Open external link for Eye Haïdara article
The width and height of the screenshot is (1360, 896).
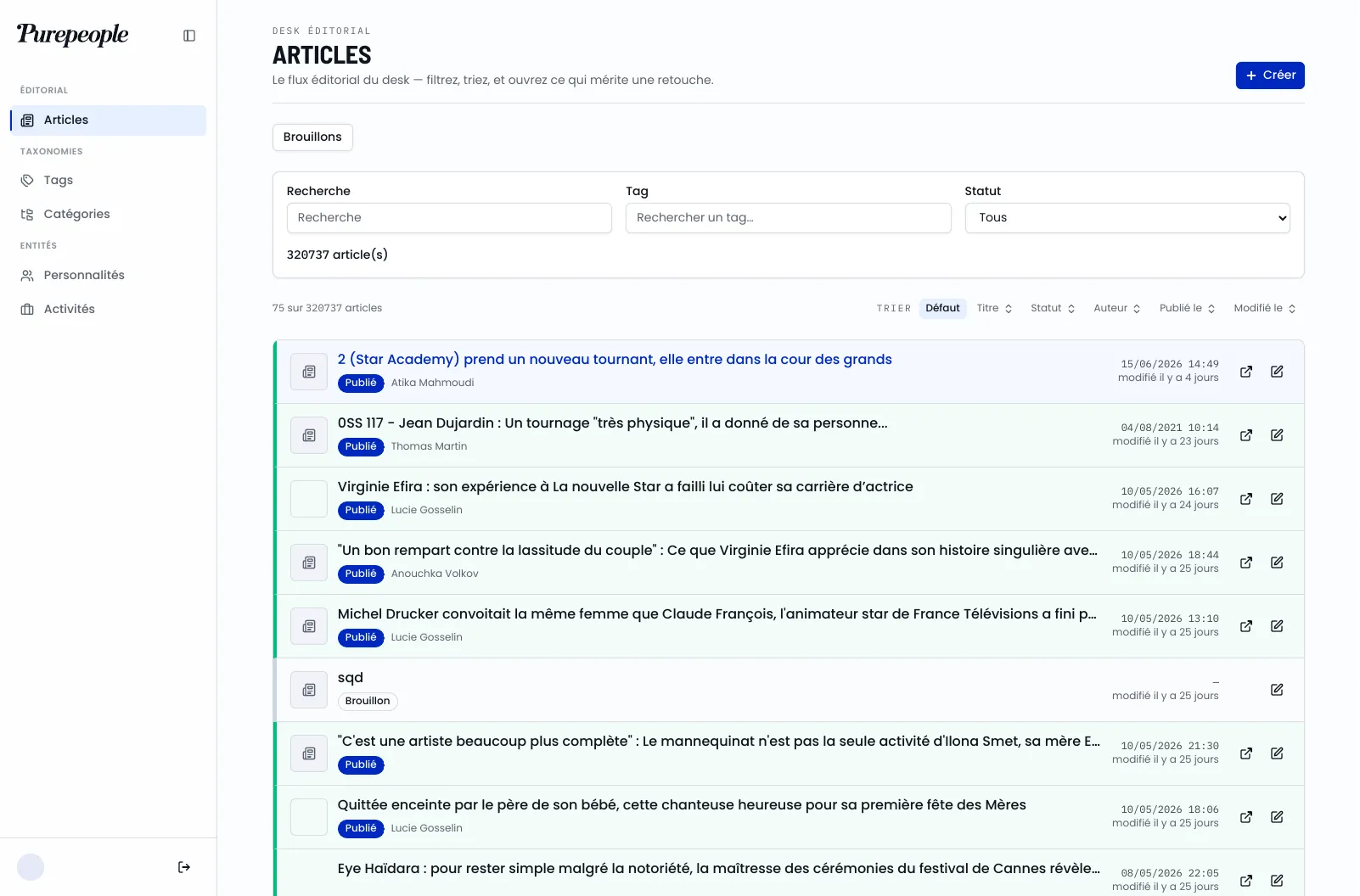[x=1246, y=881]
